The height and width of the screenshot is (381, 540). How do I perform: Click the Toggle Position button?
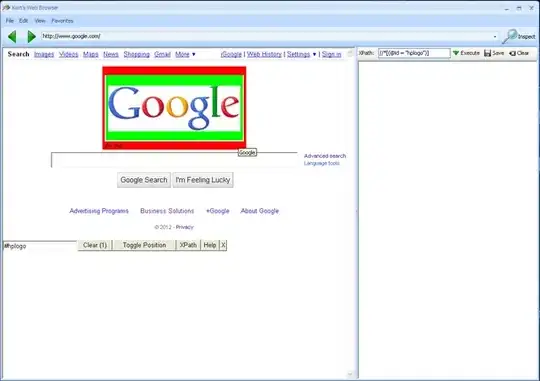click(144, 245)
